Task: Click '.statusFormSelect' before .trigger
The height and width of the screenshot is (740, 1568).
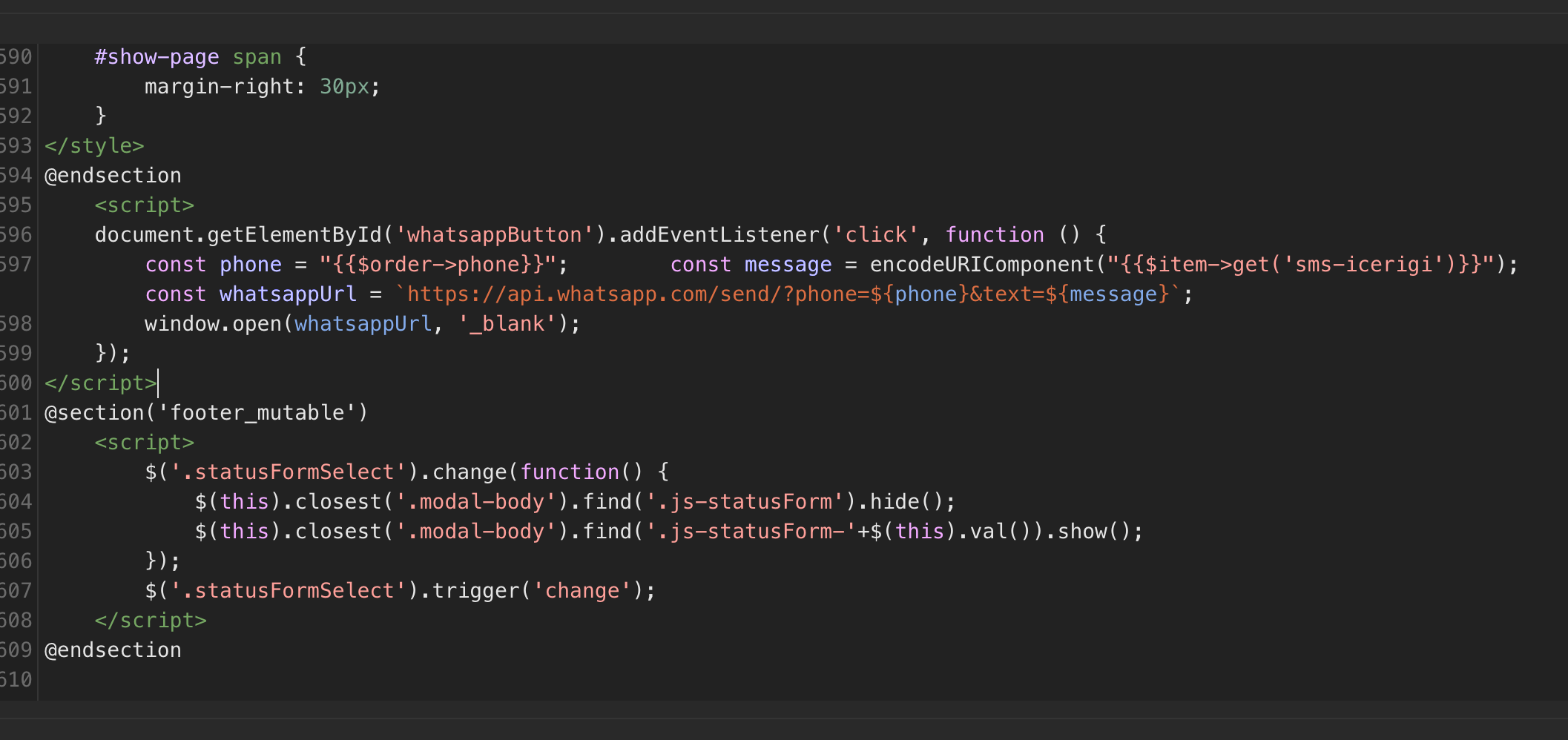Action: [x=288, y=591]
